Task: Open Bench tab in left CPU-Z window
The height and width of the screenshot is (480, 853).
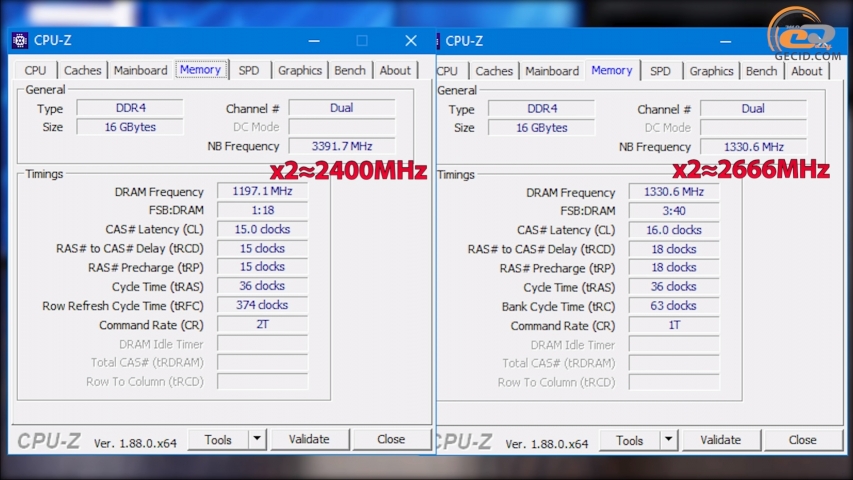Action: pyautogui.click(x=350, y=70)
